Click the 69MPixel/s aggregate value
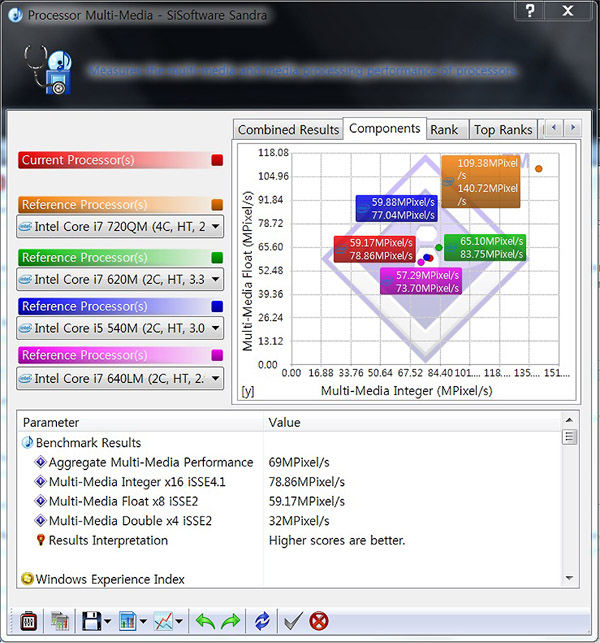Screen dimensions: 600x643 tap(299, 462)
